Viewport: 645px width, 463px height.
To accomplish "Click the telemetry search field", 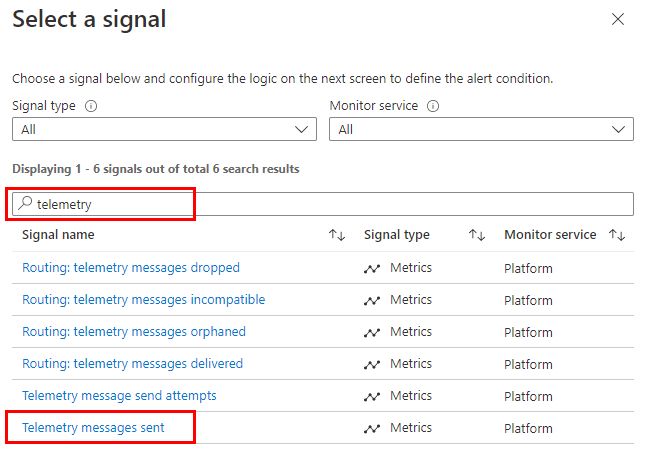I will click(330, 204).
